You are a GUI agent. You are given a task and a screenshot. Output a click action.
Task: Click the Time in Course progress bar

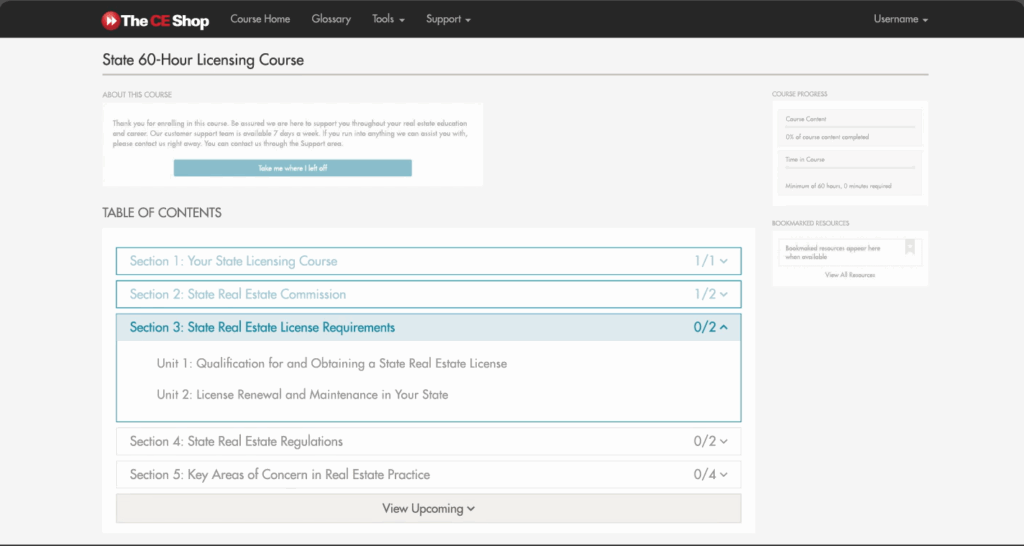(x=850, y=167)
